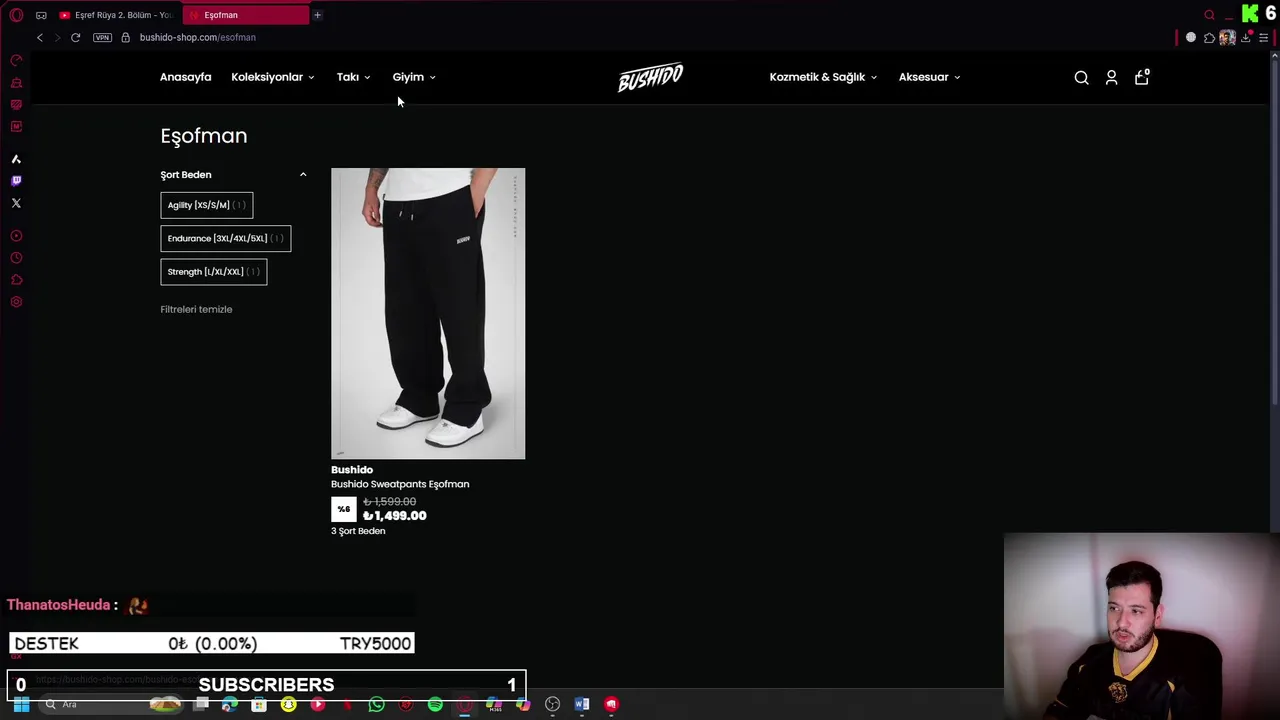Collapse the Şort Beden filter section

pos(303,175)
